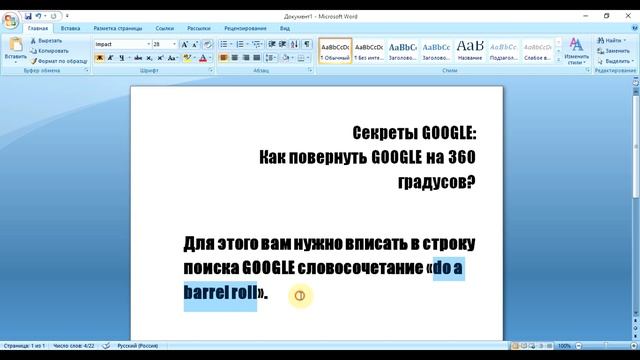The width and height of the screenshot is (640, 360).
Task: Apply bulleted list
Action: pyautogui.click(x=224, y=44)
